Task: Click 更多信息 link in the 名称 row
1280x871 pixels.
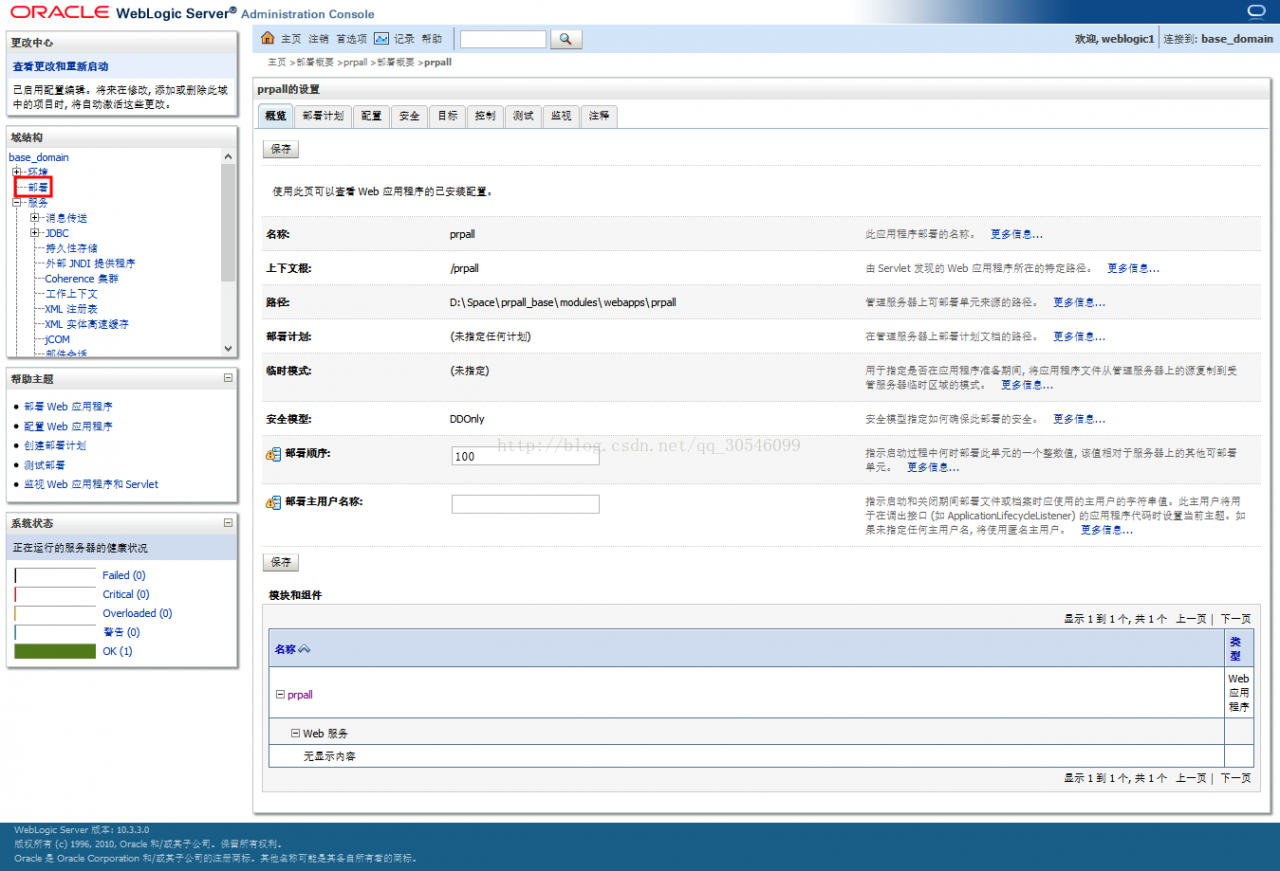Action: tap(1017, 234)
